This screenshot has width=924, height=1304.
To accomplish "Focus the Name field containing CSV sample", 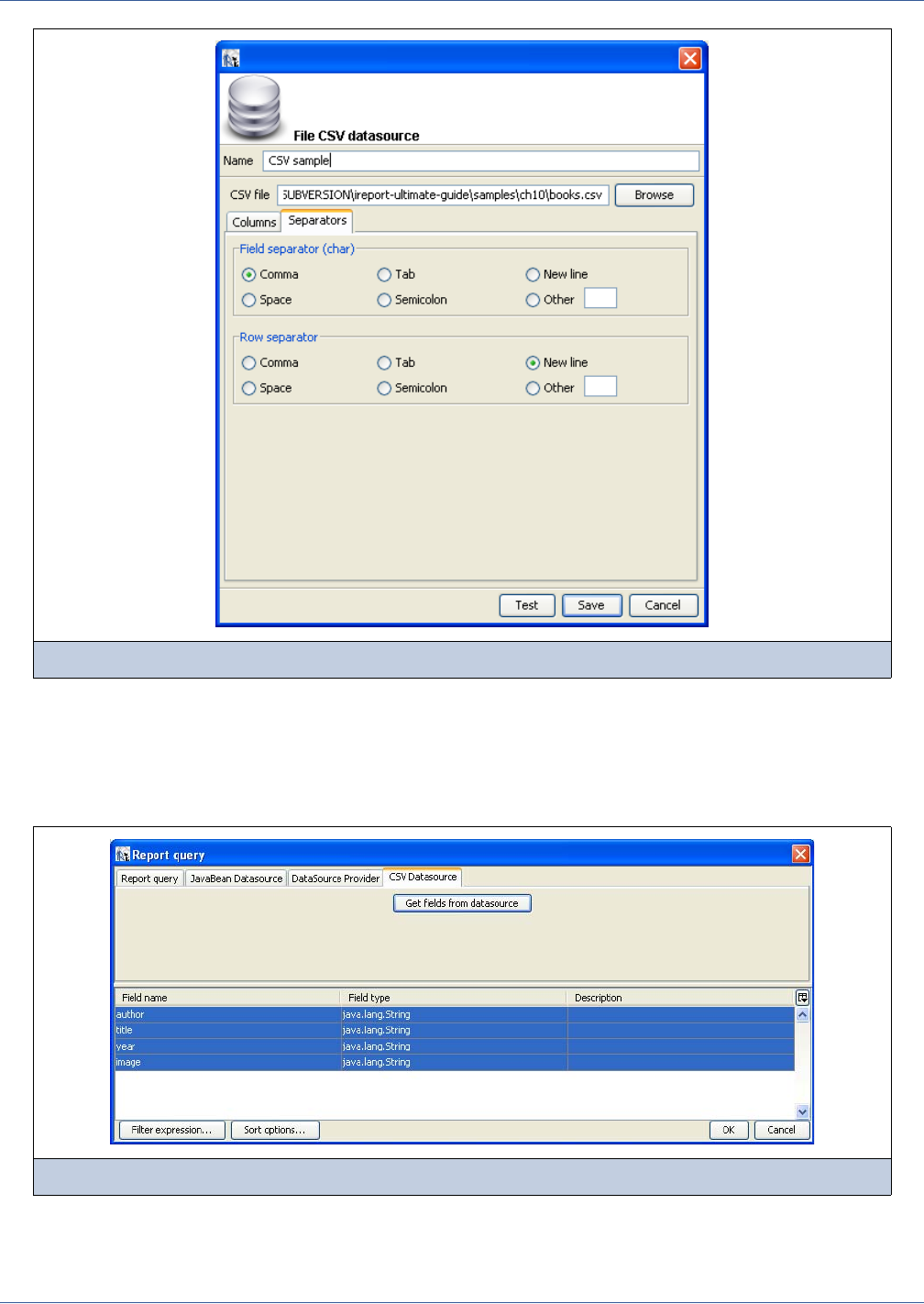I will tap(481, 160).
